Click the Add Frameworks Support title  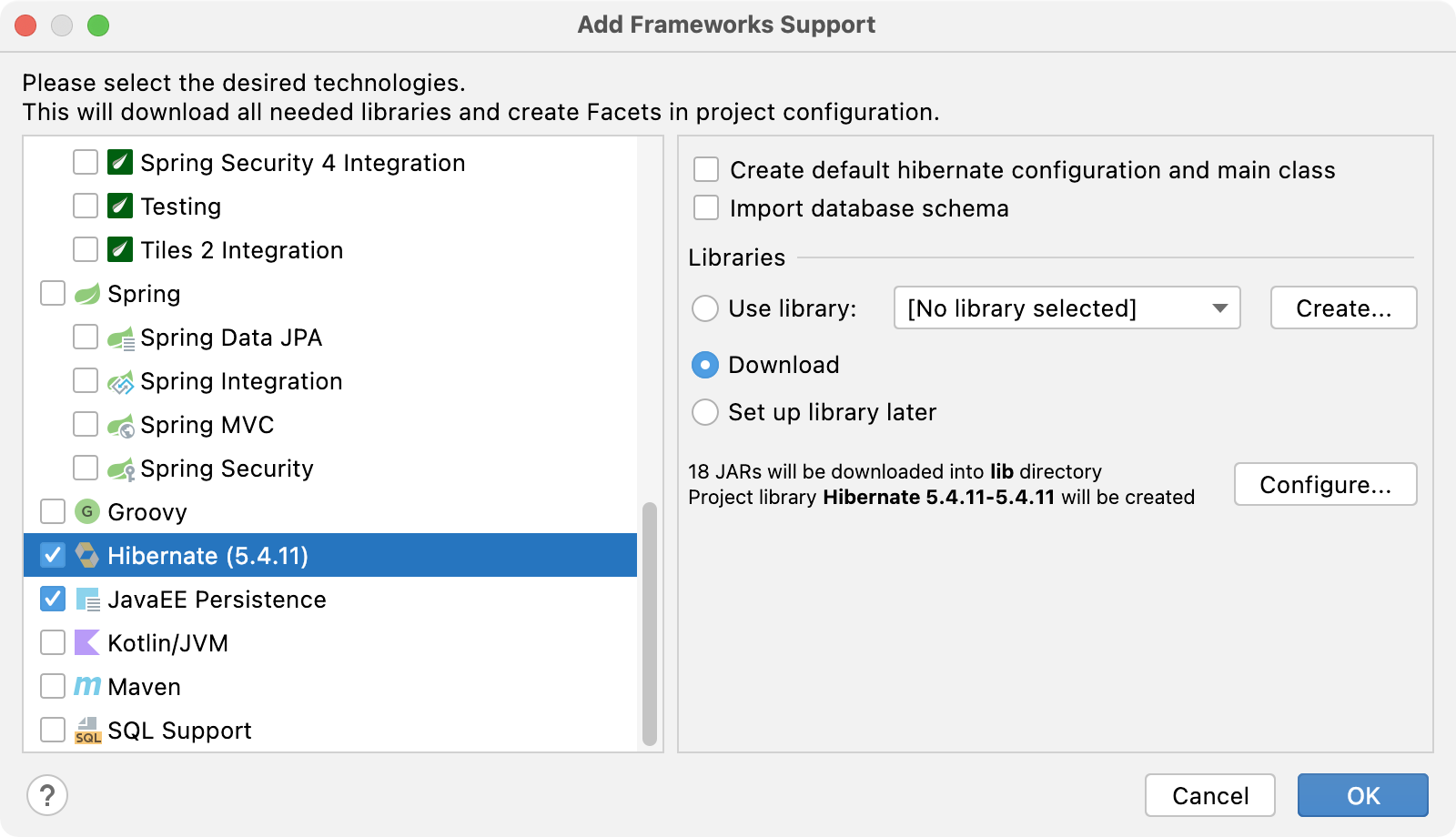click(726, 25)
